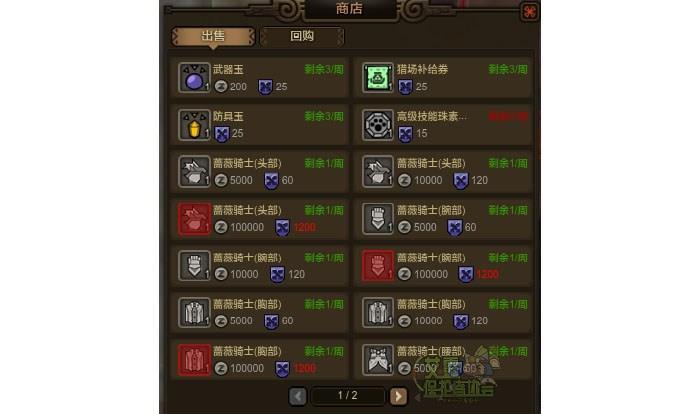Pick the red 蔷薇骑士(头部) helmet icon
The image size is (700, 414).
[x=194, y=219]
